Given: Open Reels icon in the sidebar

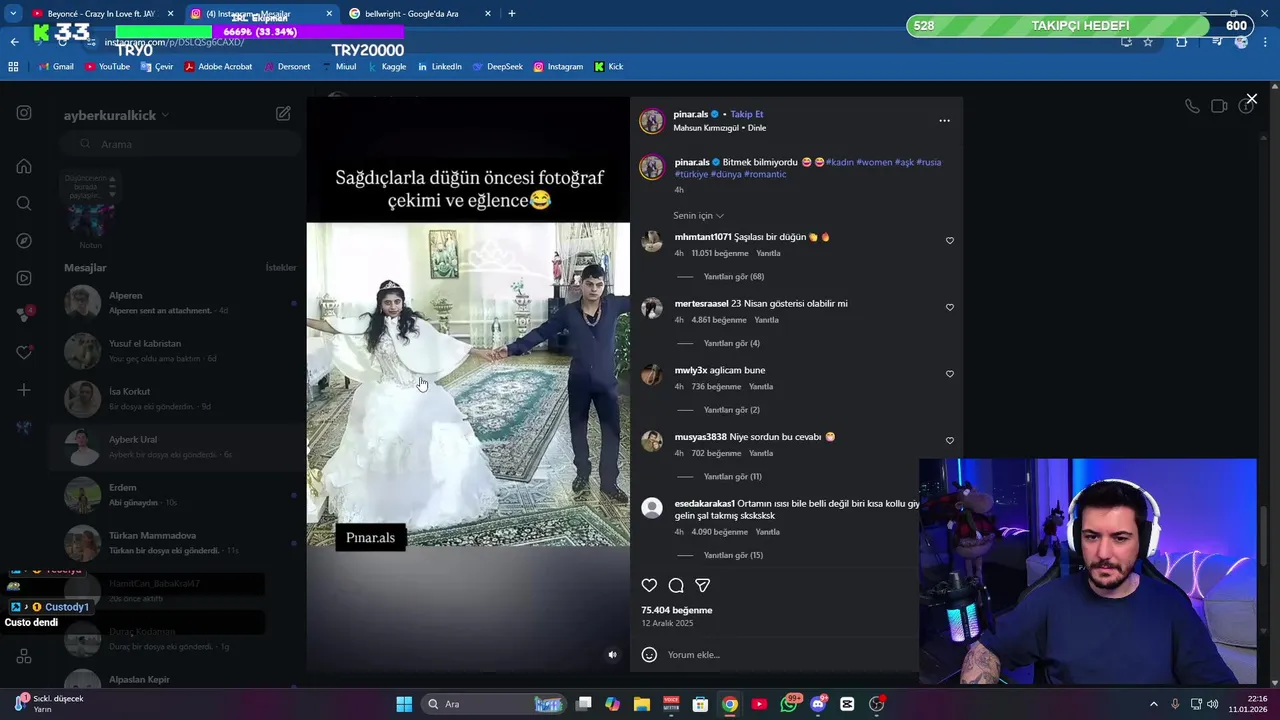Looking at the screenshot, I should (x=24, y=278).
